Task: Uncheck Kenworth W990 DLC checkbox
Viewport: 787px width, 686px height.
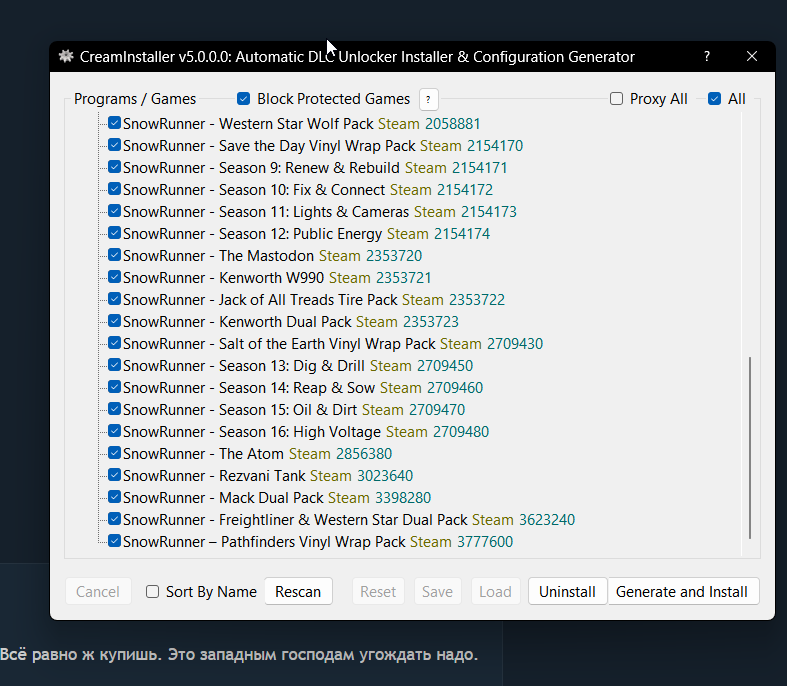Action: coord(114,277)
